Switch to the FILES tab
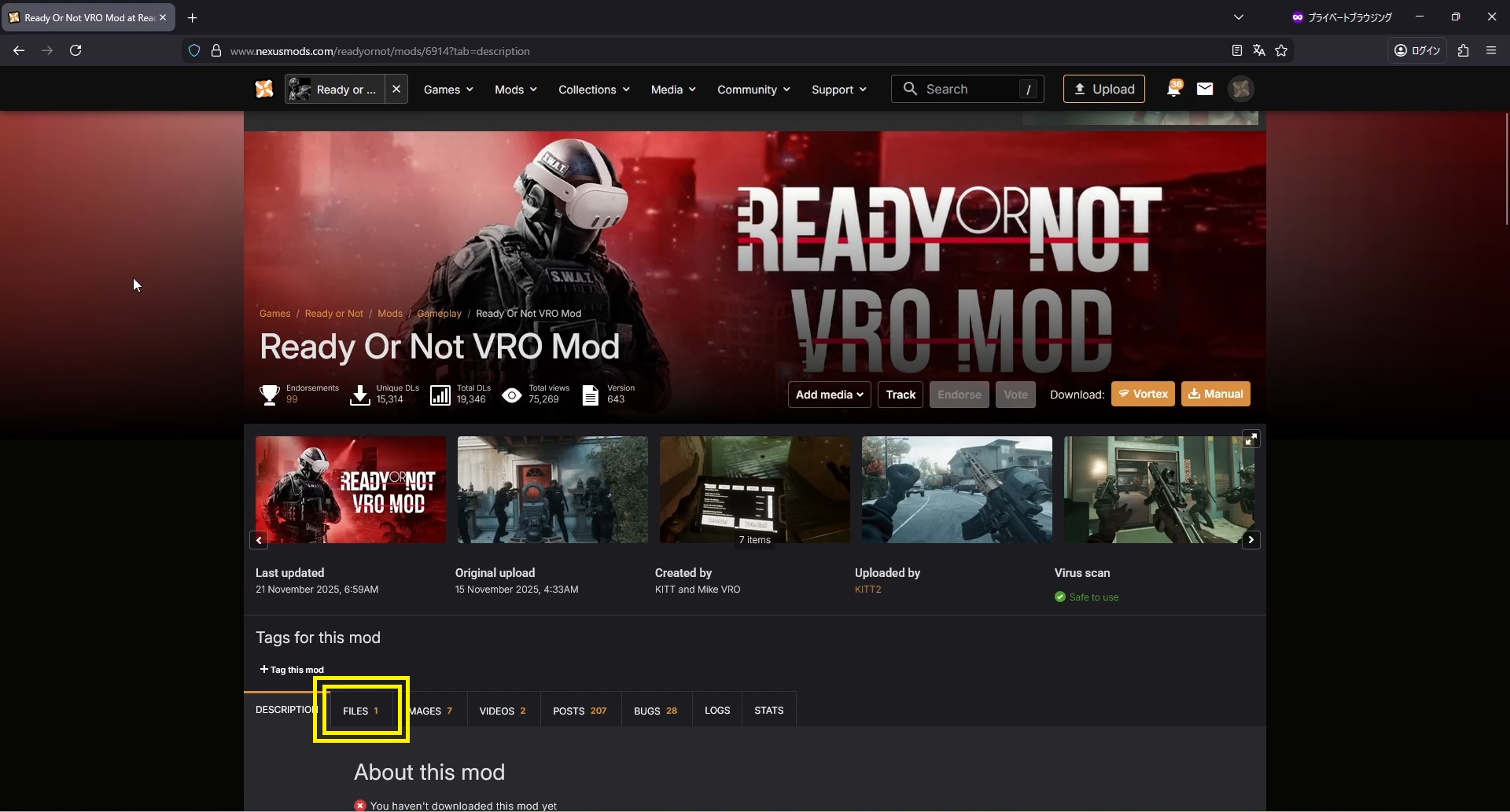Viewport: 1510px width, 812px height. [x=361, y=711]
